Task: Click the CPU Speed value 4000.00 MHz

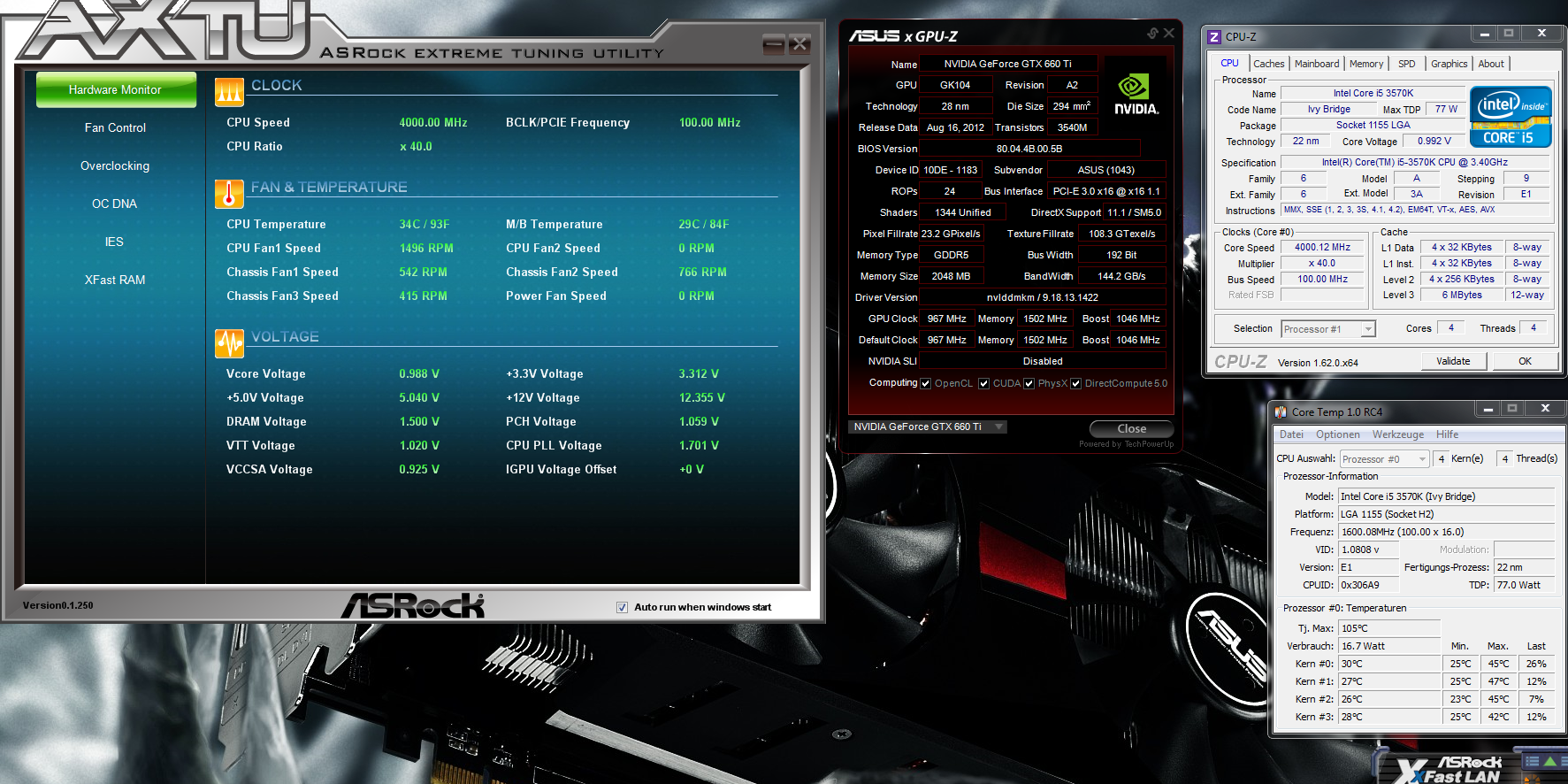Action: [433, 123]
